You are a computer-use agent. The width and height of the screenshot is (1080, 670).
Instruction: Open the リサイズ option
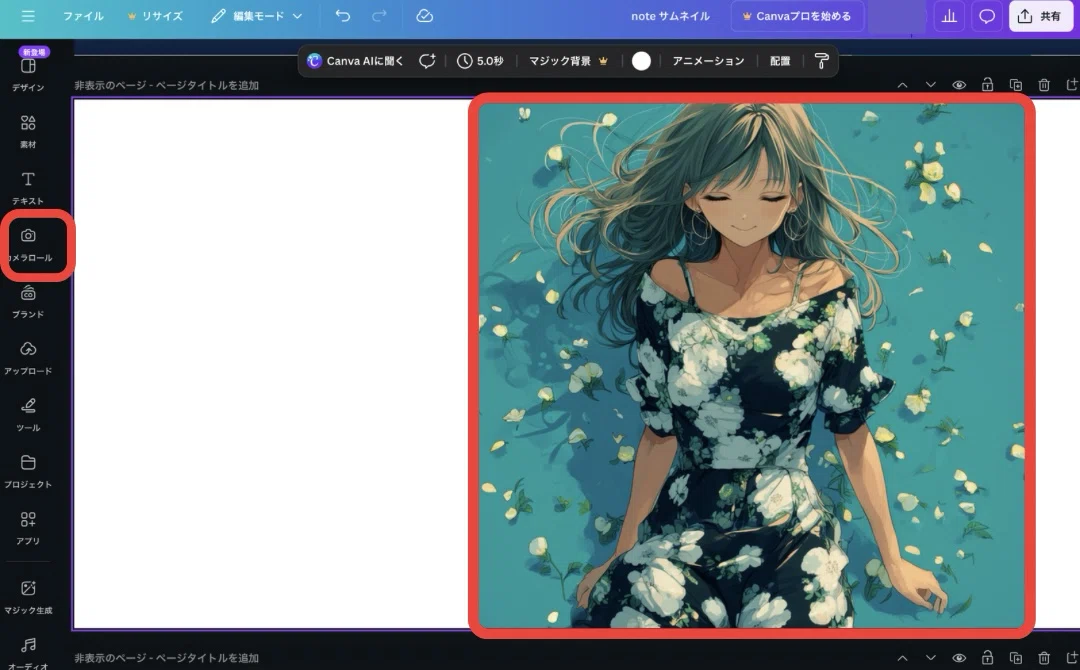point(155,16)
